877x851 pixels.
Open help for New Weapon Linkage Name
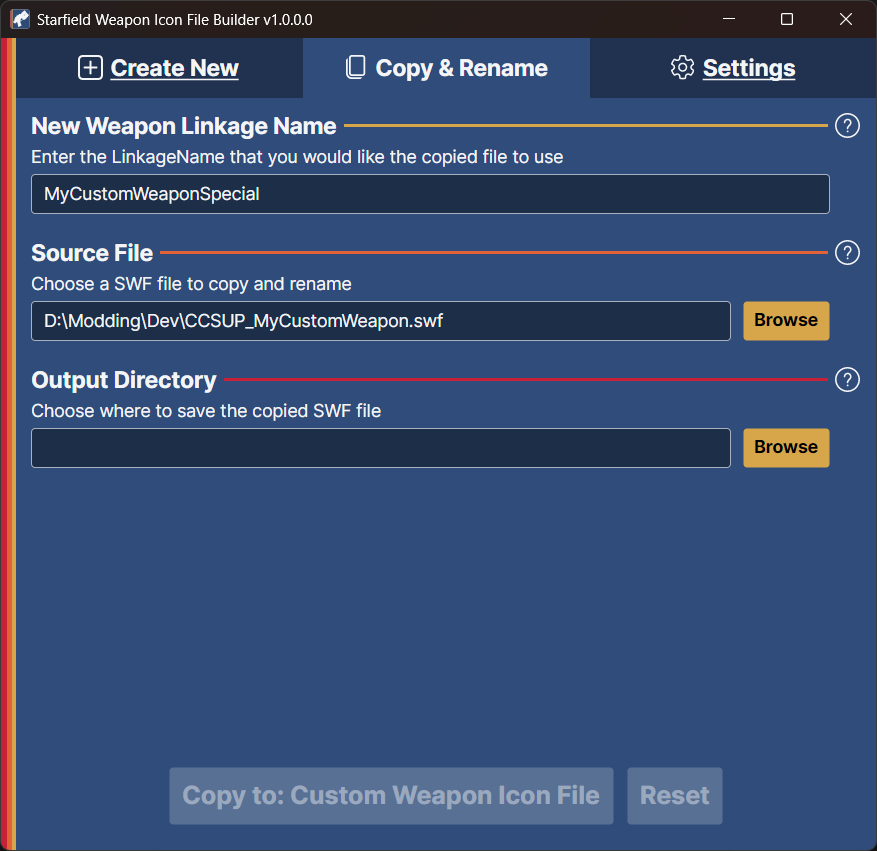pyautogui.click(x=847, y=126)
